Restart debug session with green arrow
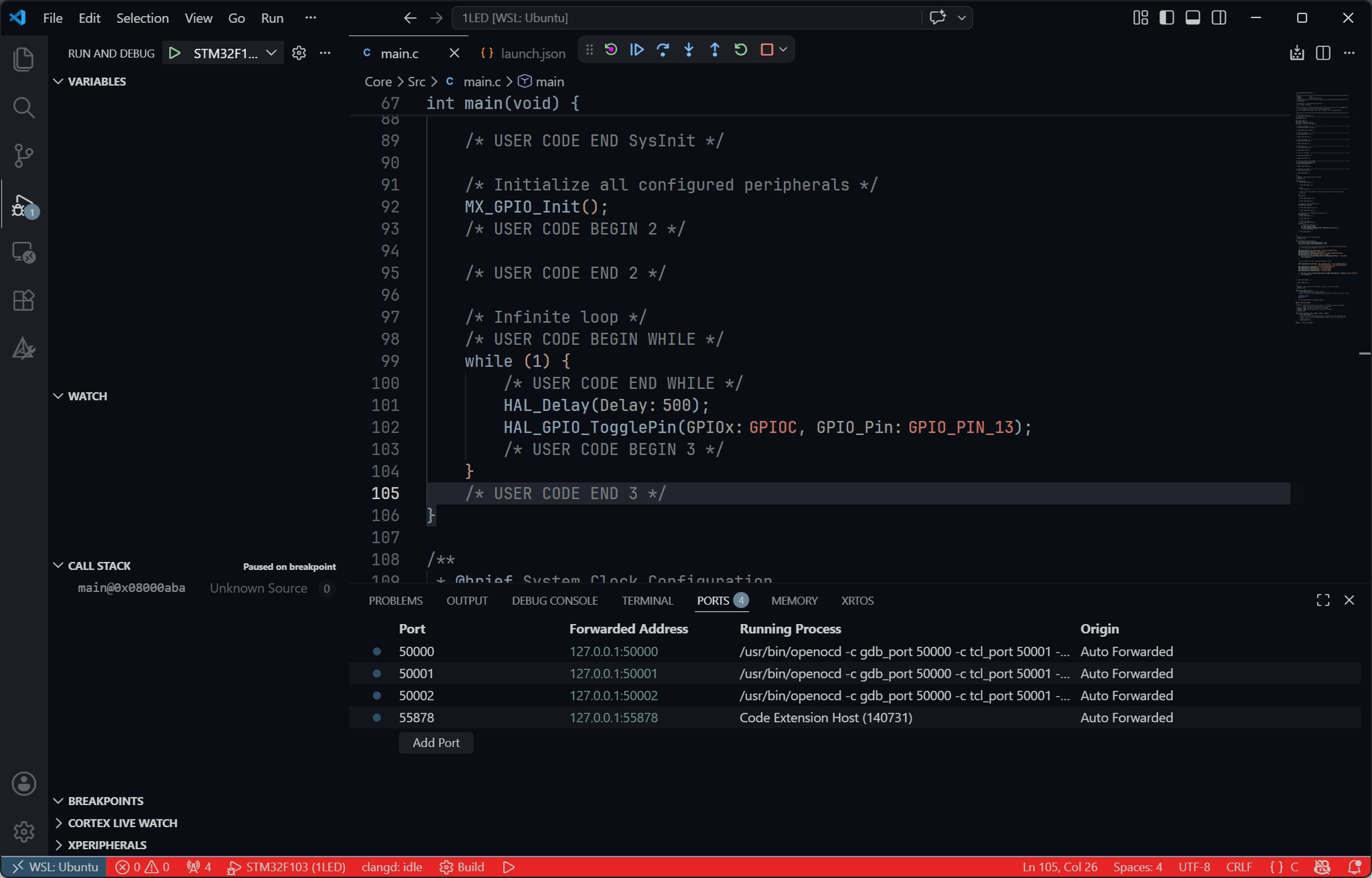The height and width of the screenshot is (878, 1372). pyautogui.click(x=740, y=50)
